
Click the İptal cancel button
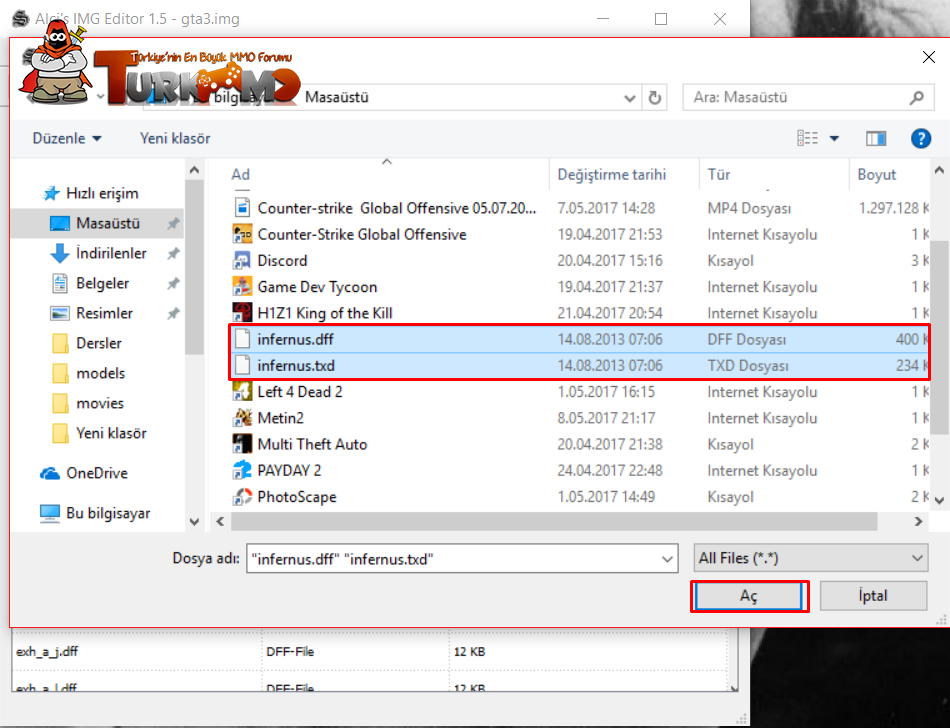(873, 596)
